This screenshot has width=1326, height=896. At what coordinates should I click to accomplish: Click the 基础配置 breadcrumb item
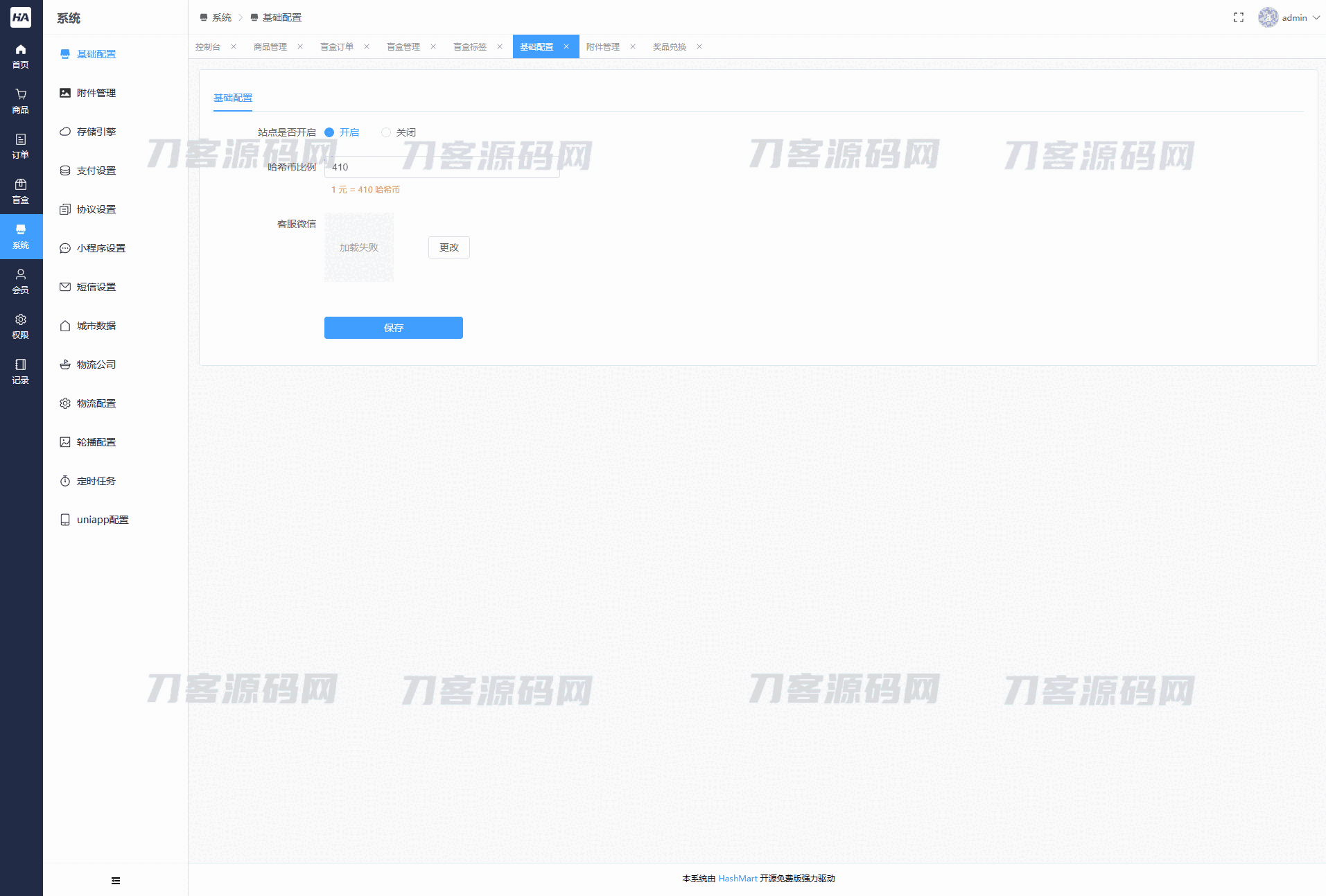[276, 18]
